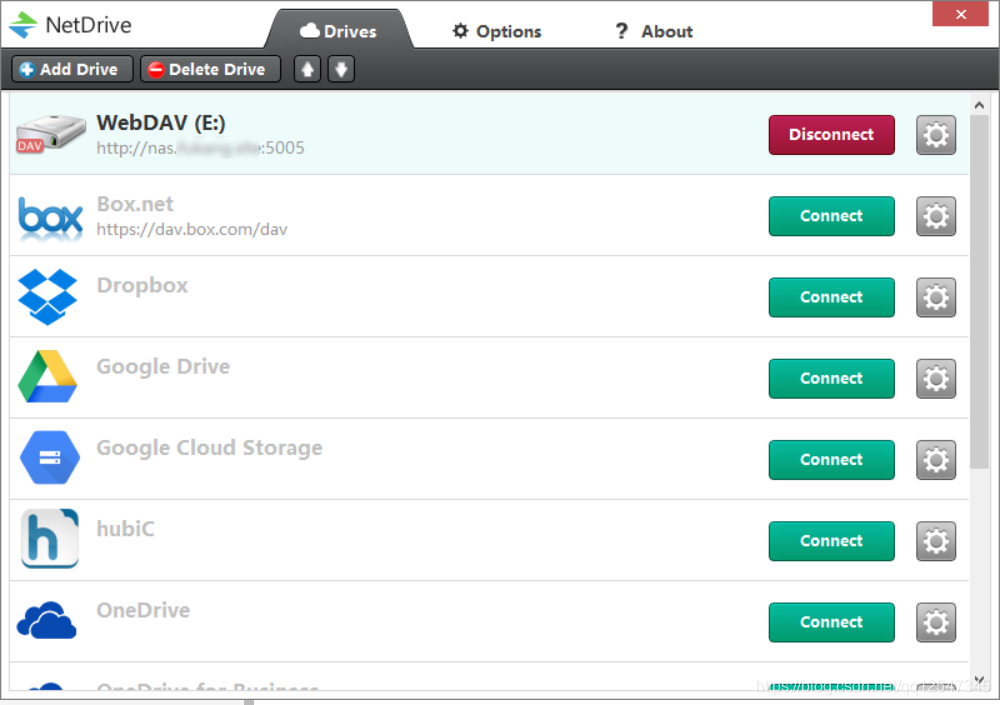Click the NetDrive logo icon
This screenshot has height=705, width=1000.
pyautogui.click(x=24, y=25)
